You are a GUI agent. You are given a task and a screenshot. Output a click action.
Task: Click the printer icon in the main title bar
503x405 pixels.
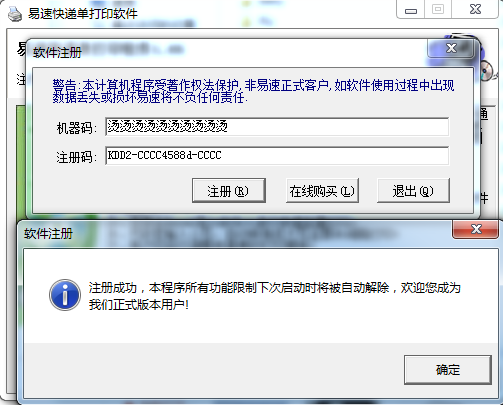[x=15, y=14]
